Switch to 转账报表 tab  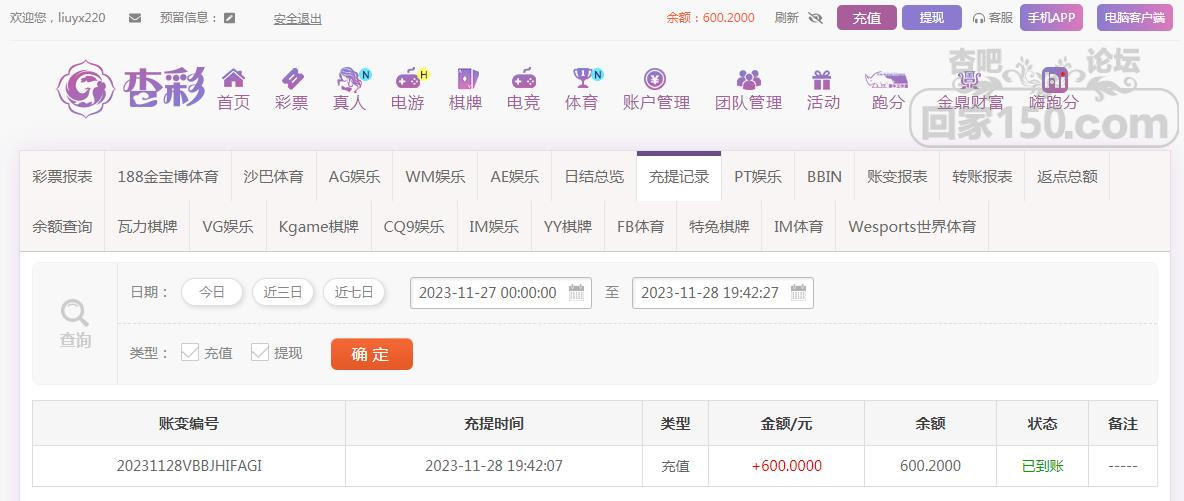(982, 177)
